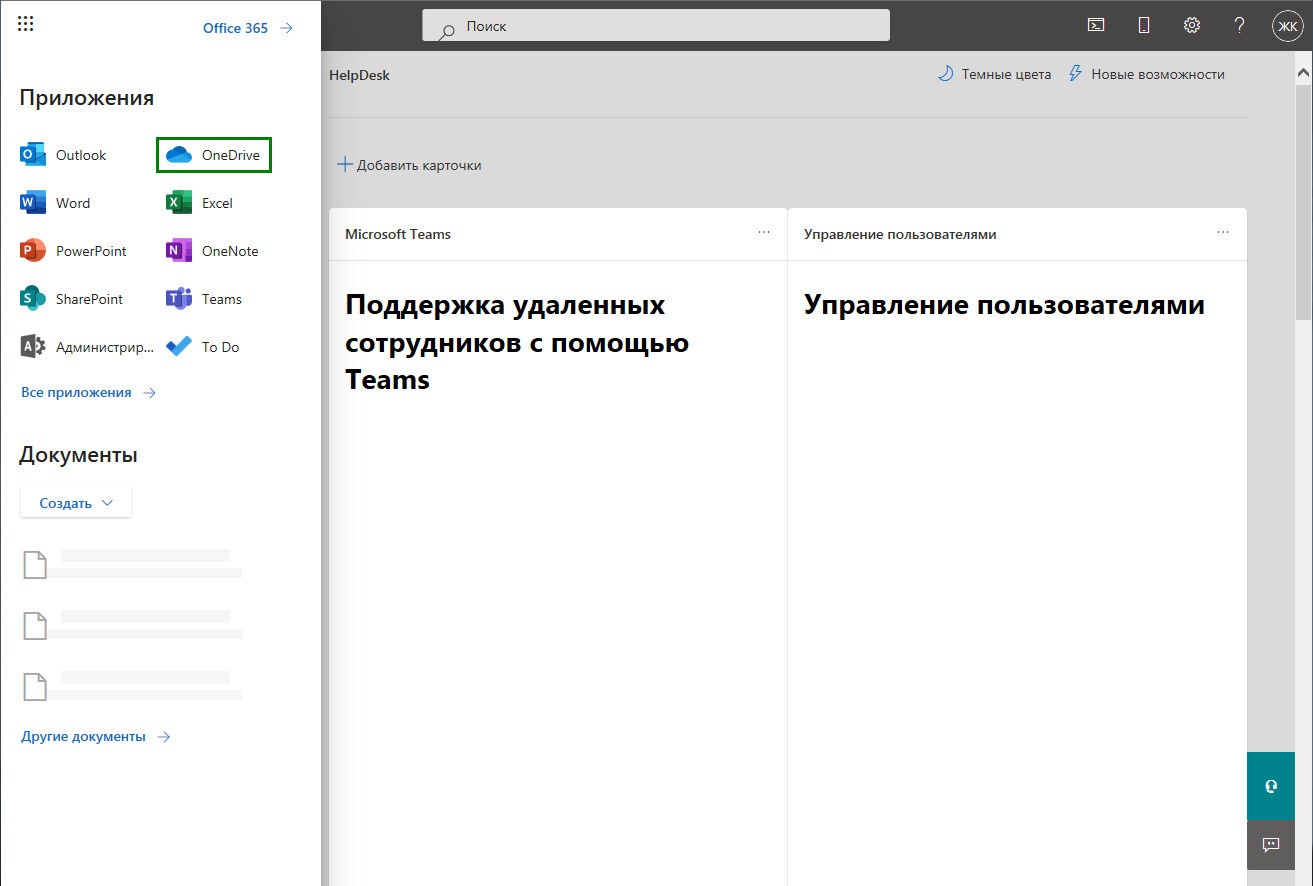The image size is (1313, 886).
Task: Click in the Поиск search field
Action: (656, 26)
